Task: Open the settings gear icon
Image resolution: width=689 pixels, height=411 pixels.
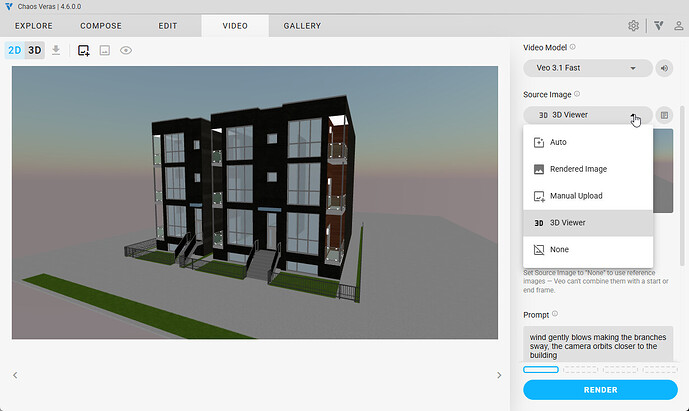Action: 633,26
